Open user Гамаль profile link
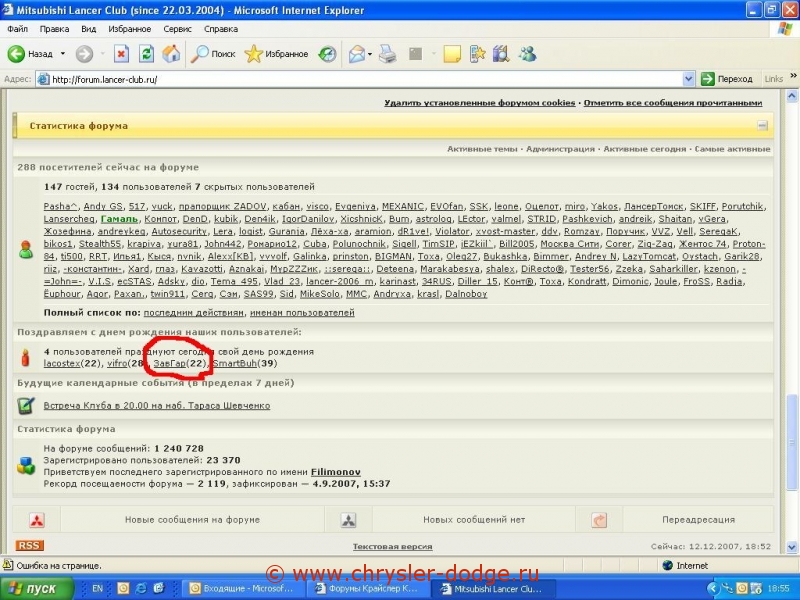The width and height of the screenshot is (800, 600). pos(119,219)
